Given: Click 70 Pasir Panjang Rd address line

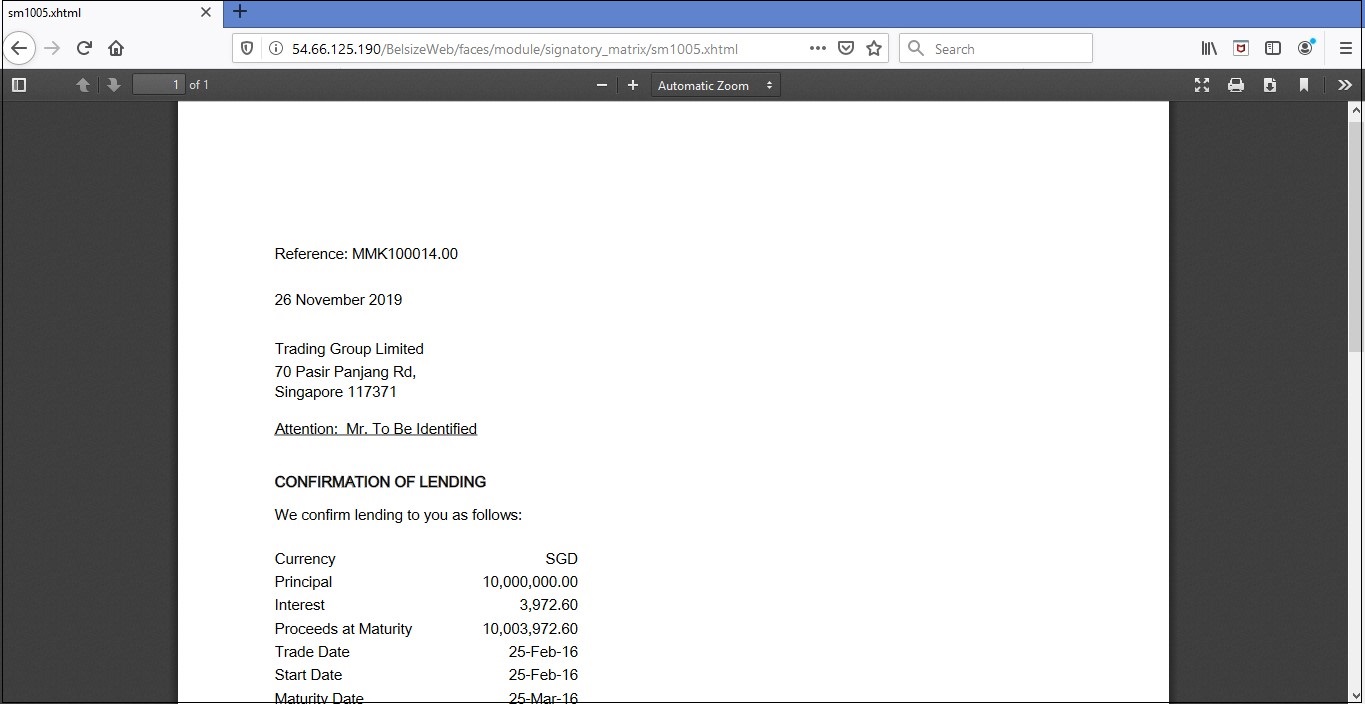Looking at the screenshot, I should click(x=345, y=372).
